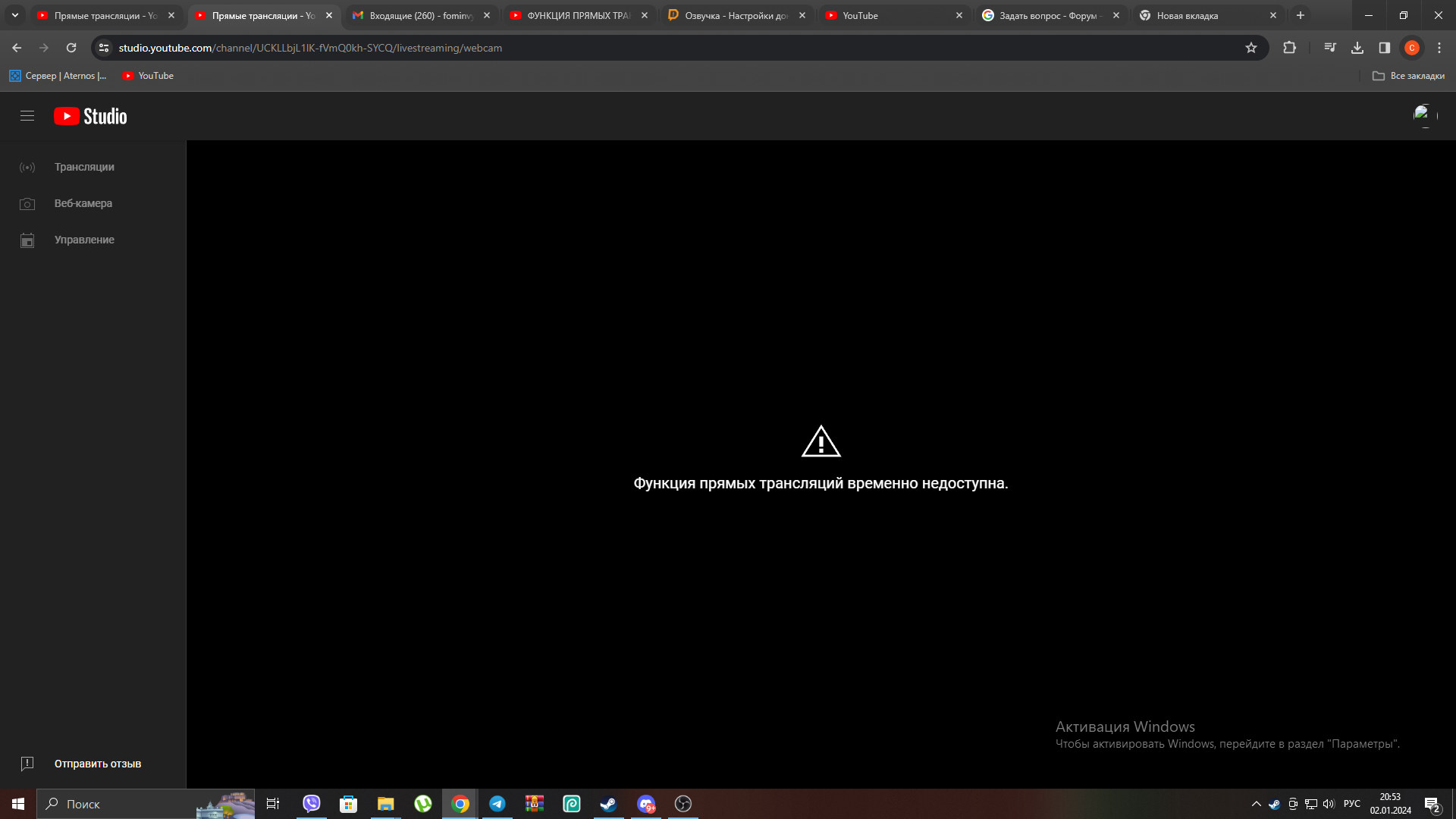Click the Веб-камера (Webcam) sidebar icon
Screen dimensions: 1456x819
click(27, 203)
